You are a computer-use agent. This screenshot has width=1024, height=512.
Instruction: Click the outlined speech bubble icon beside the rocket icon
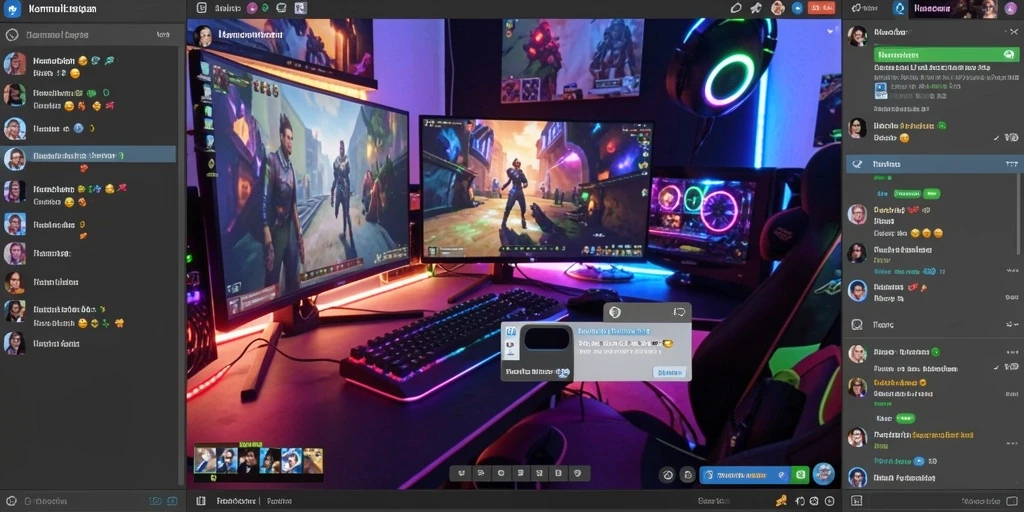[736, 8]
